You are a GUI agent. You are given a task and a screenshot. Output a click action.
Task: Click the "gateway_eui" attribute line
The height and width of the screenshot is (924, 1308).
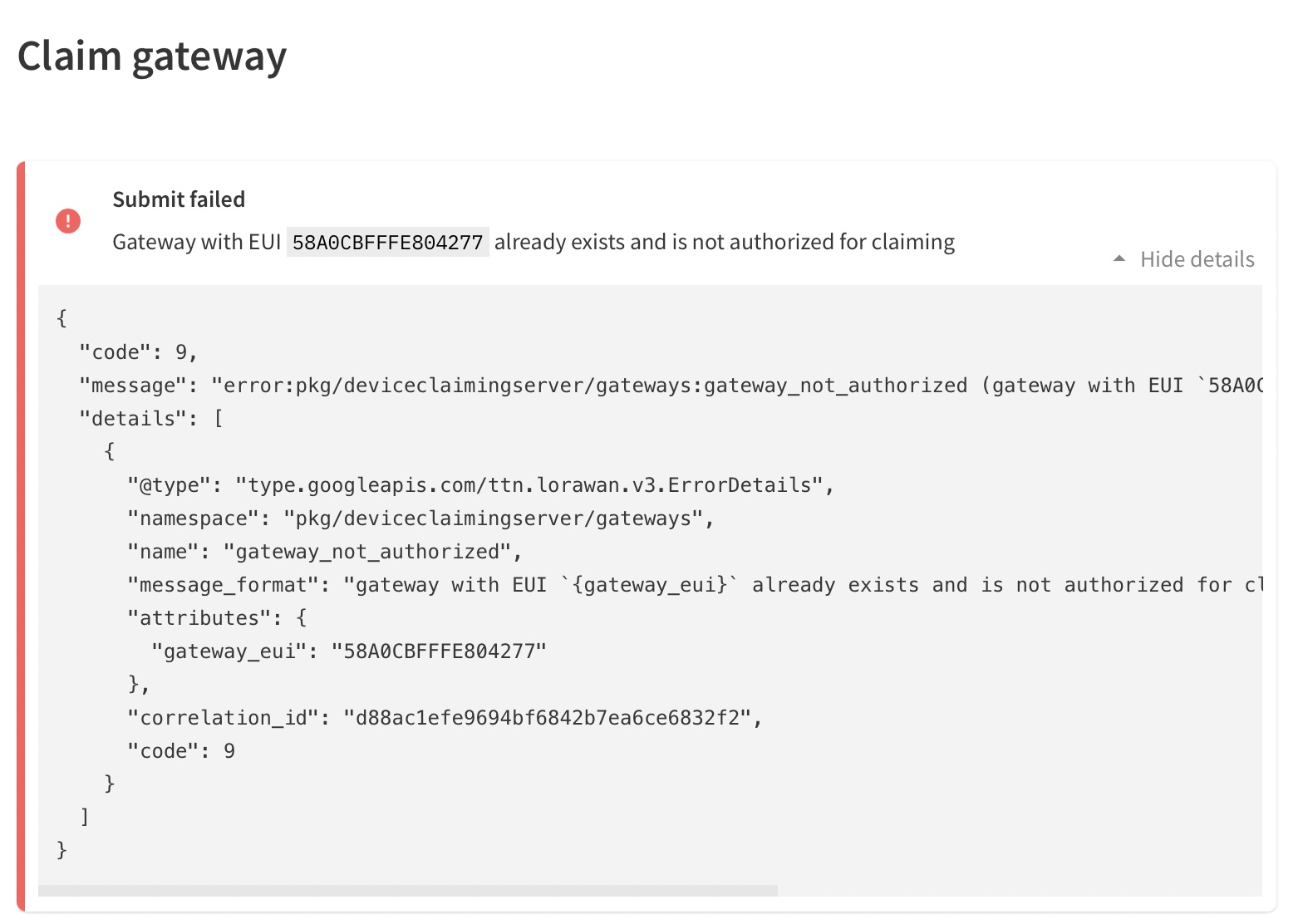coord(349,651)
